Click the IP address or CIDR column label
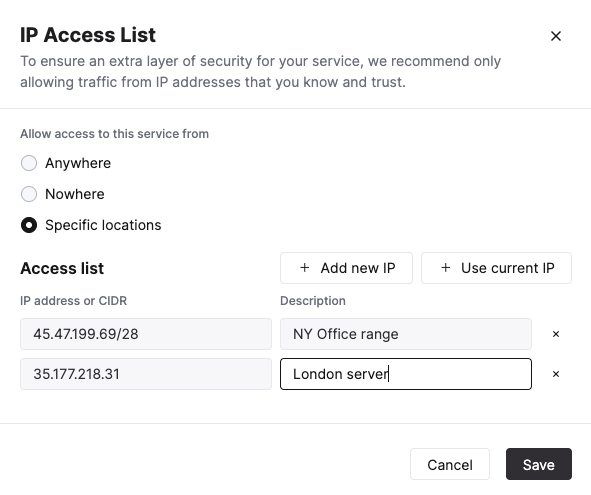 coord(73,301)
